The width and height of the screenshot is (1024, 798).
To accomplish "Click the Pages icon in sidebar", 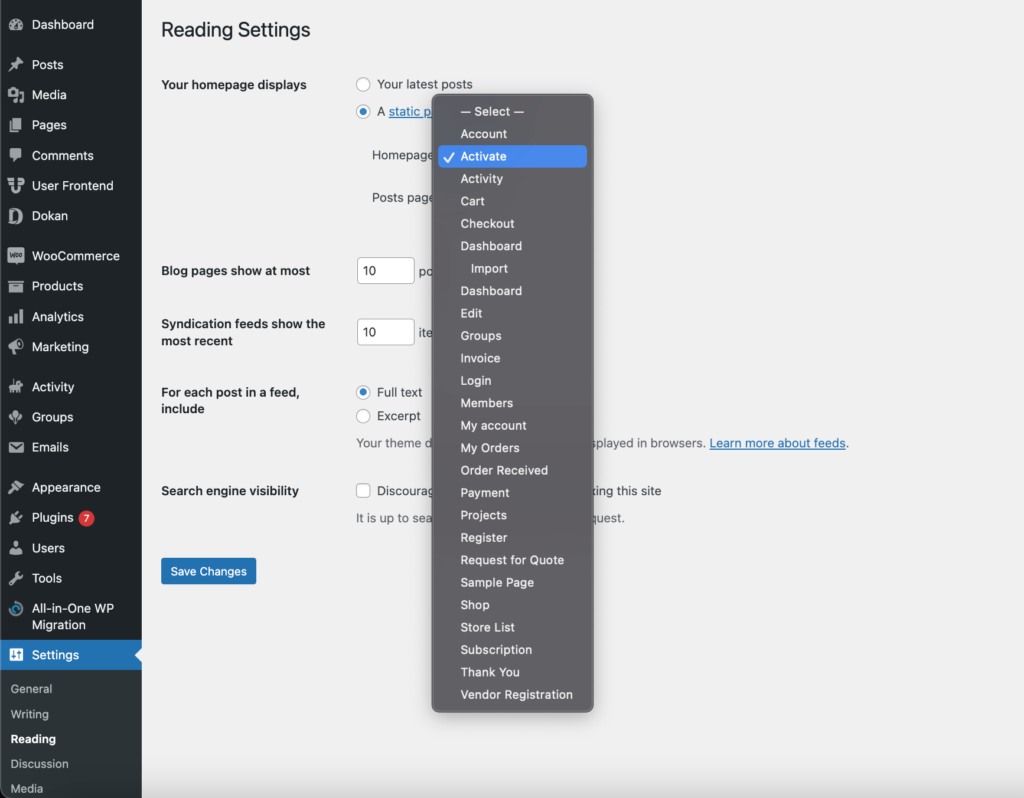I will (16, 125).
